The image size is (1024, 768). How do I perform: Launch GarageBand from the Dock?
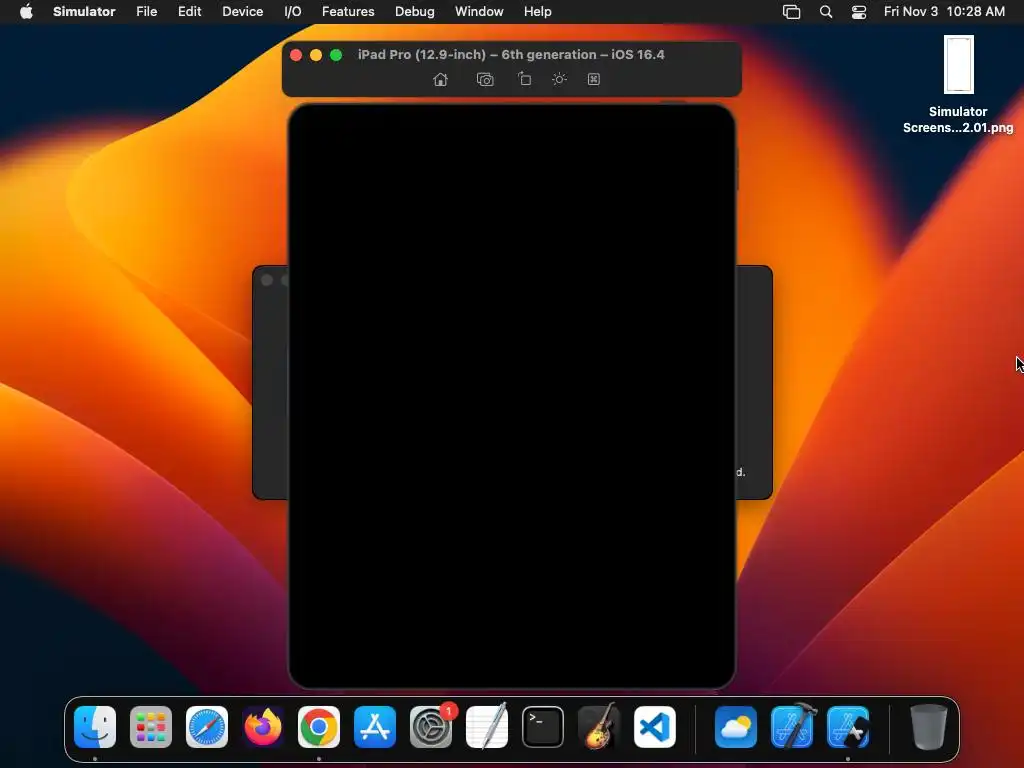599,726
